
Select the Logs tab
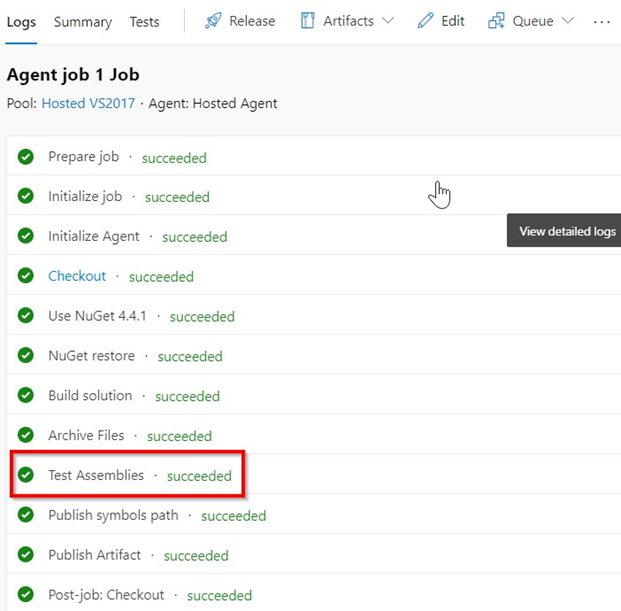coord(21,21)
